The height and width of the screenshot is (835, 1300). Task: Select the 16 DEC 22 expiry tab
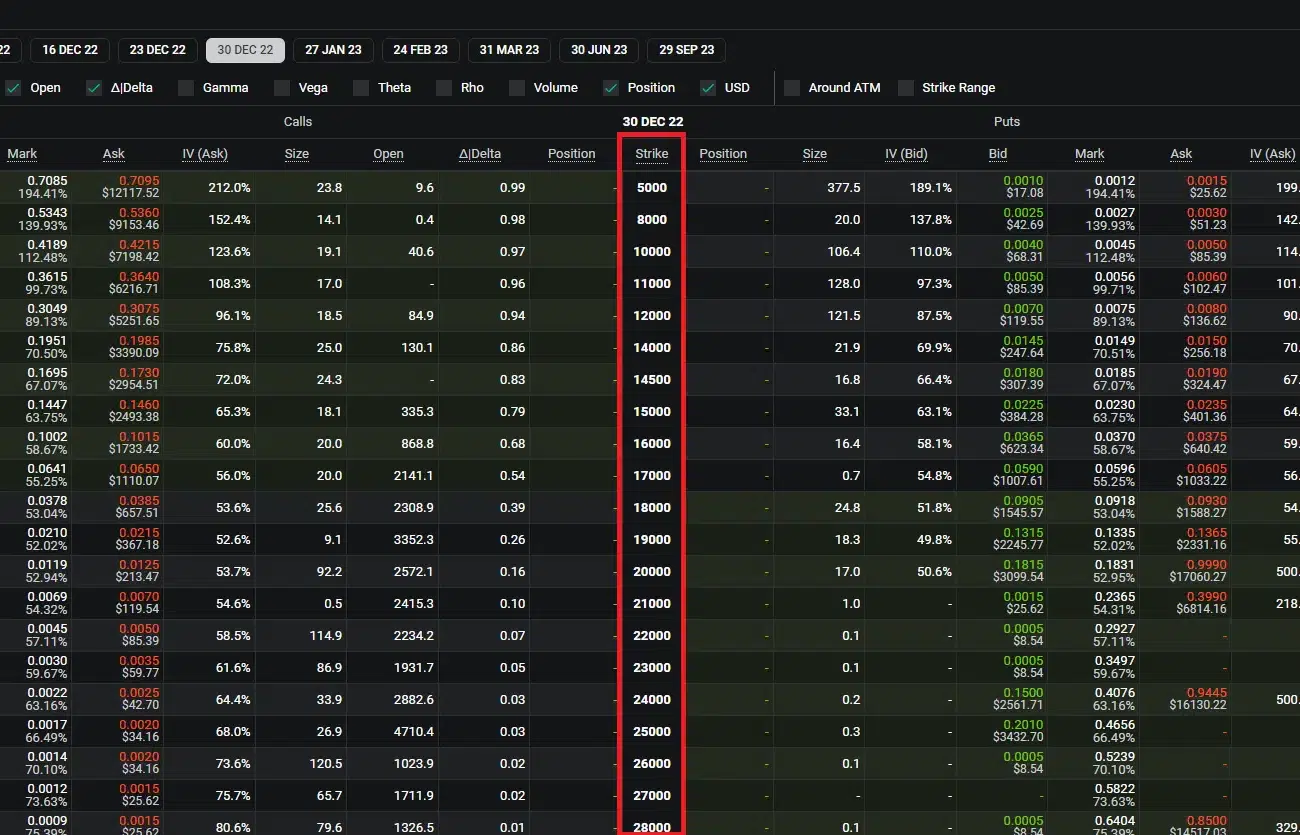point(70,50)
